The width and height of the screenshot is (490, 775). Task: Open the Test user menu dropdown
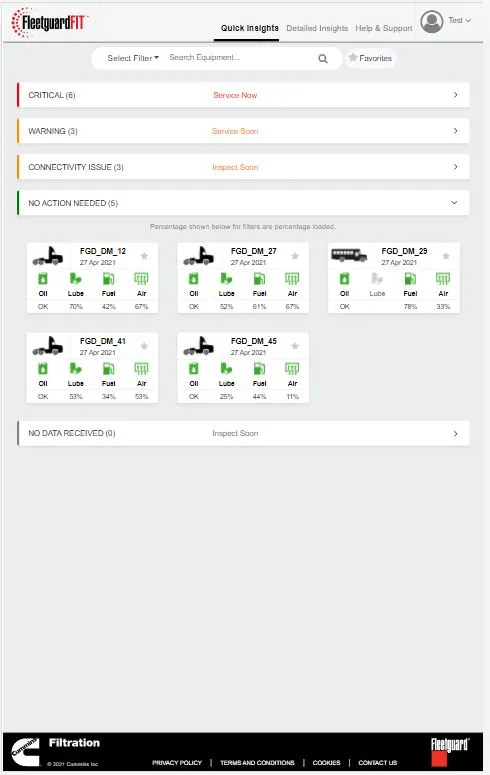459,20
